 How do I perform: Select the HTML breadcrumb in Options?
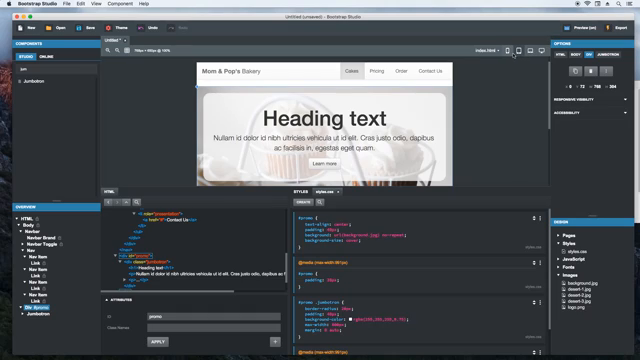tap(560, 54)
